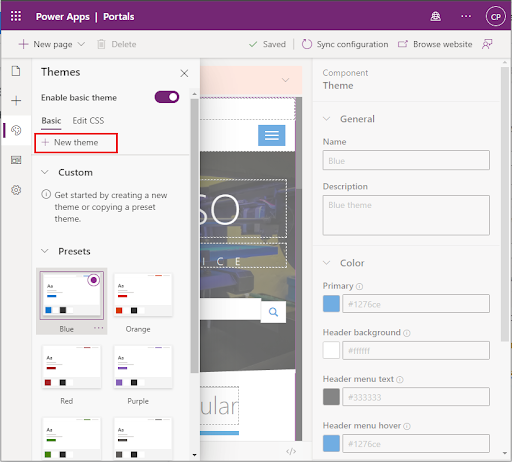Select the Red preset theme
512x462 pixels.
tap(72, 367)
